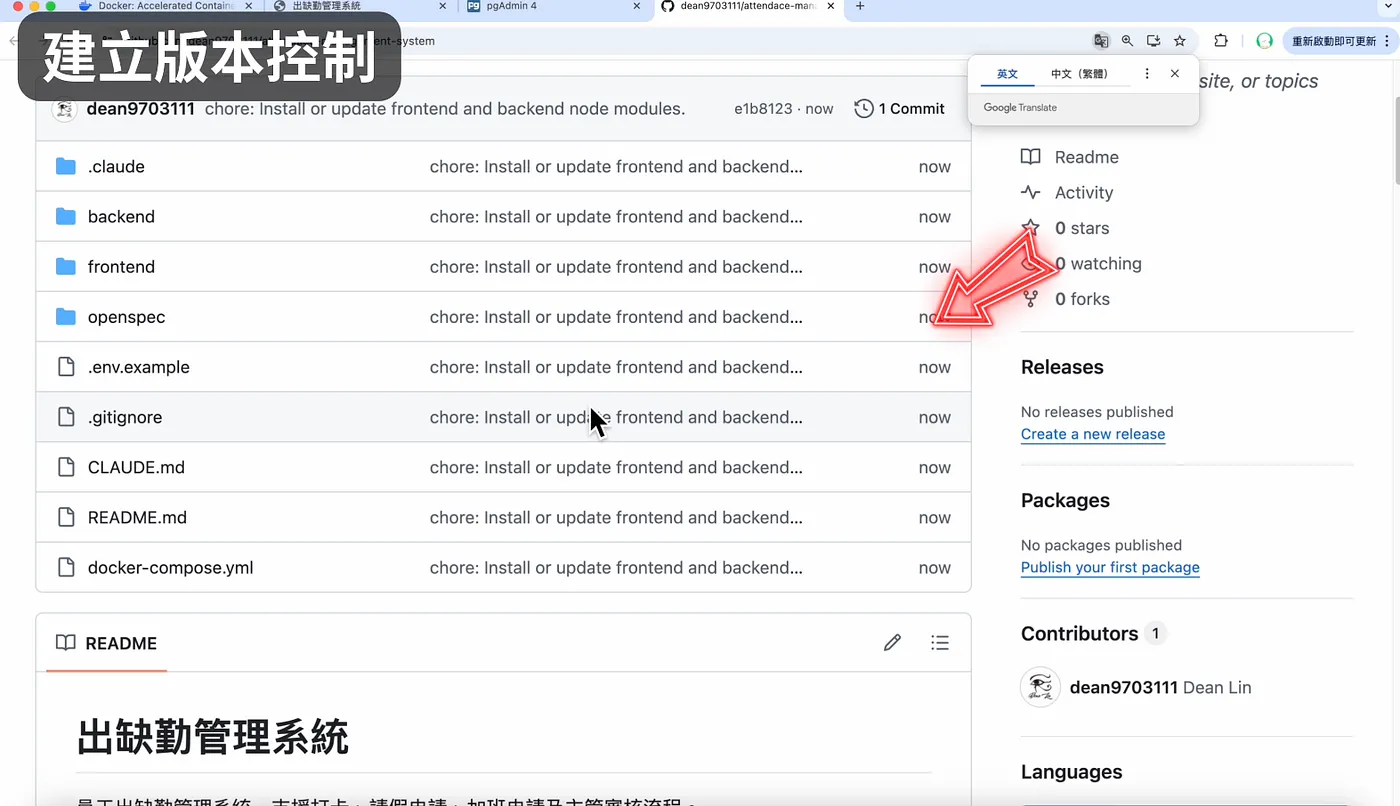Click the zoom magnifier icon in address bar

[1127, 41]
